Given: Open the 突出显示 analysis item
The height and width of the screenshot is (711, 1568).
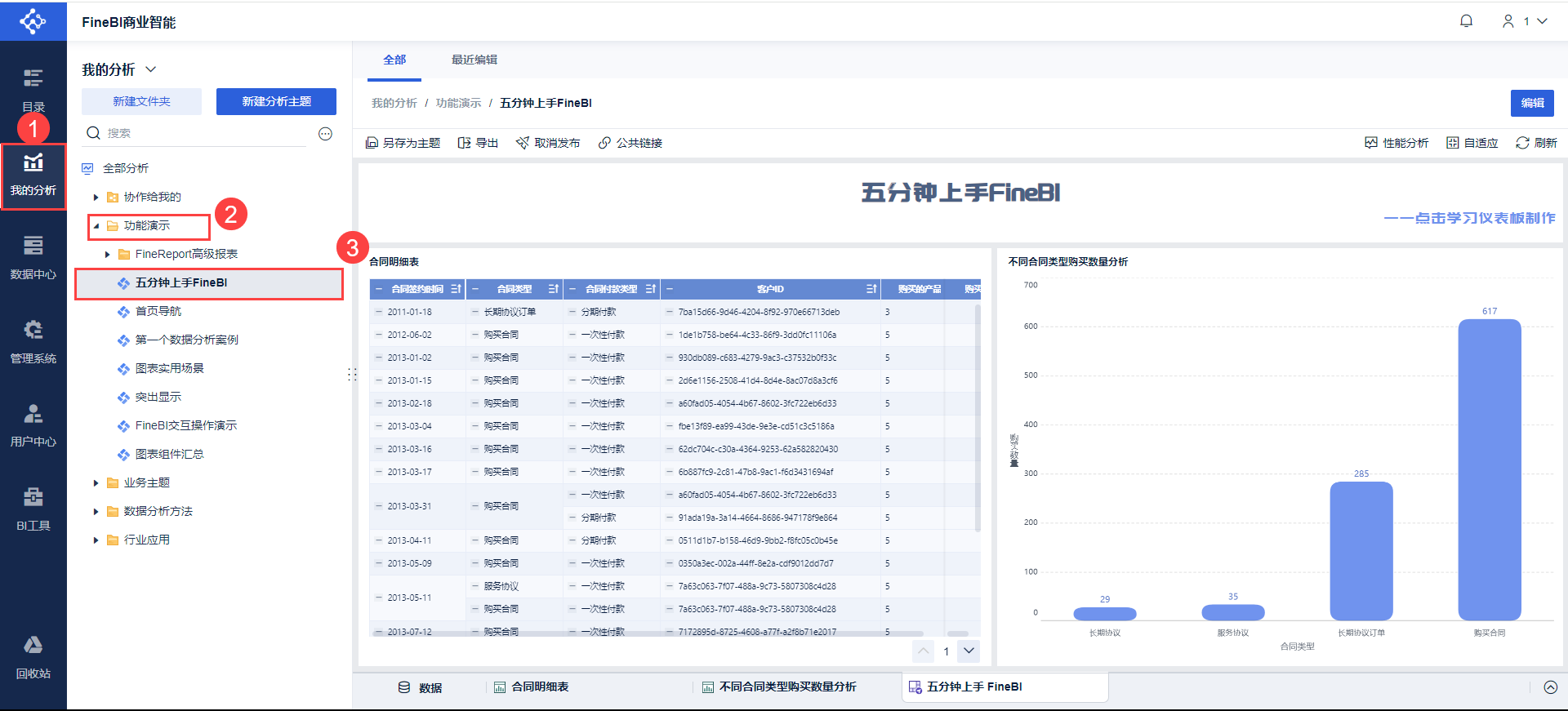Looking at the screenshot, I should 158,397.
